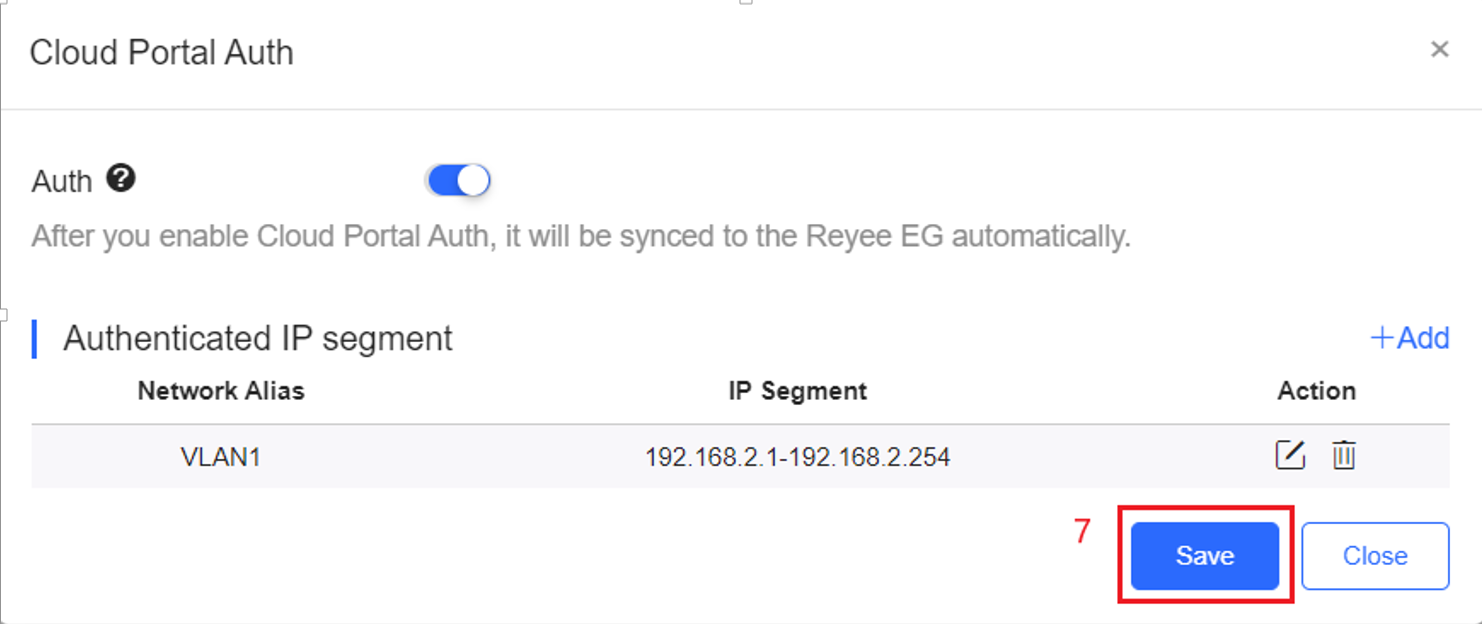The width and height of the screenshot is (1482, 624).
Task: Click the Auth help question mark icon
Action: 121,179
